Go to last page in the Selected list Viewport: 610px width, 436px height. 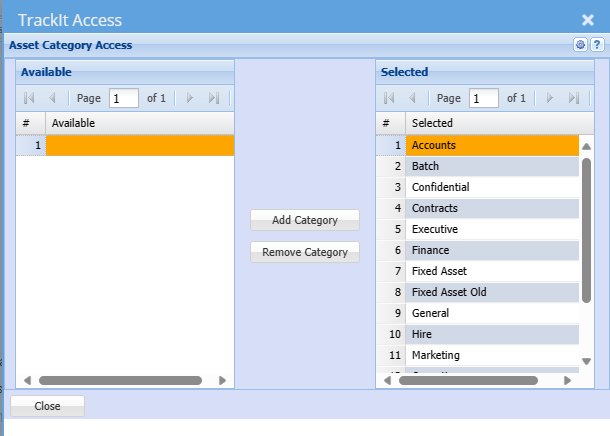point(574,98)
